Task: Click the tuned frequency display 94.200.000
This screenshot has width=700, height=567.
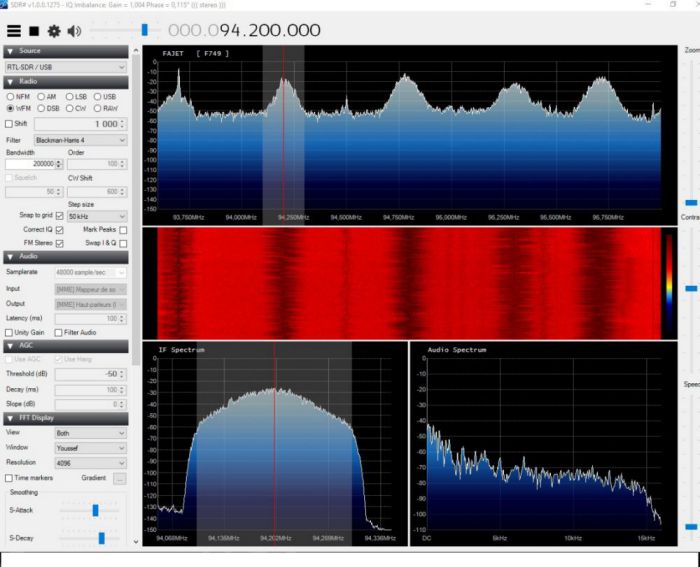Action: [244, 30]
